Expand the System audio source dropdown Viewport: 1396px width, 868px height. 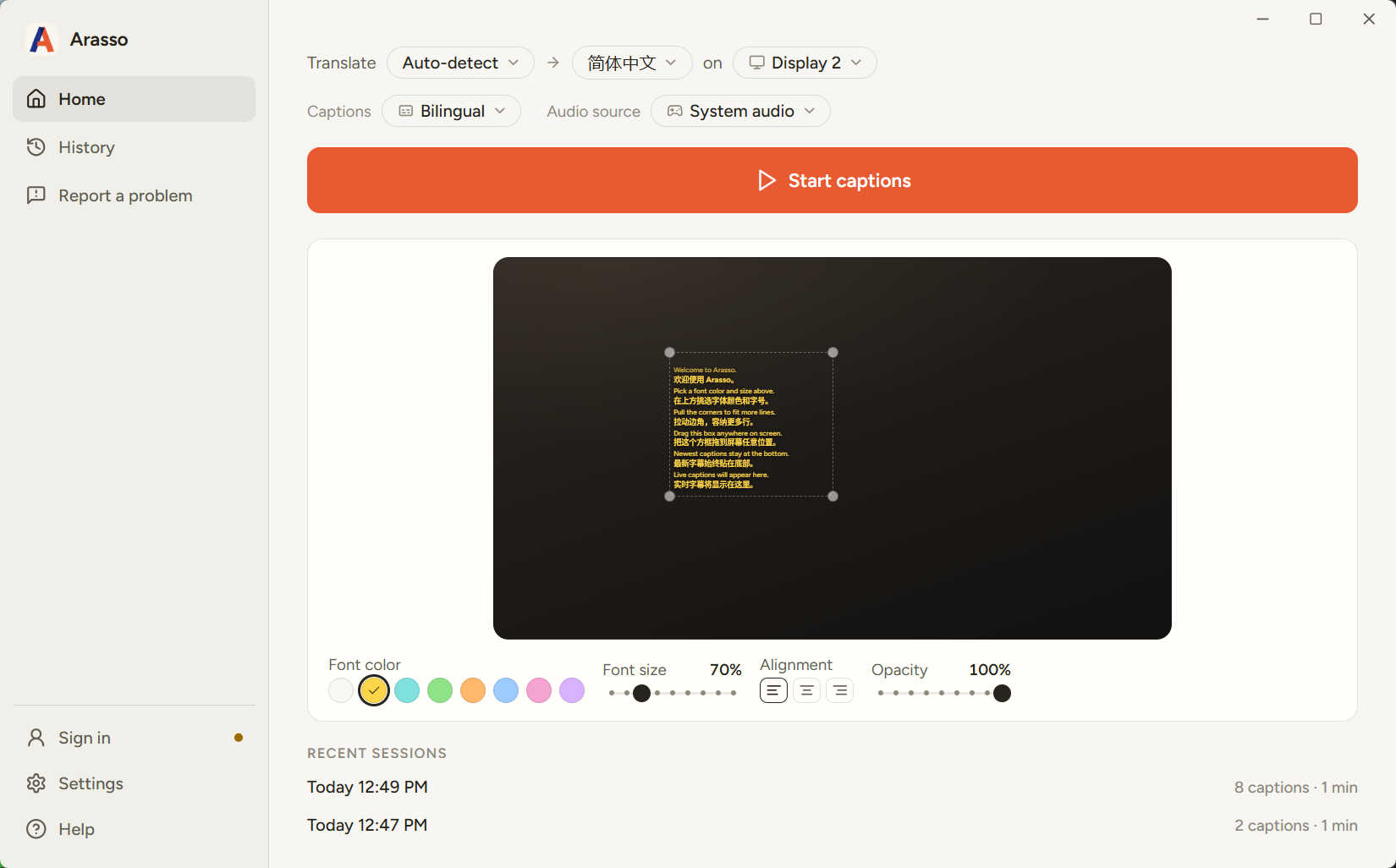[740, 111]
